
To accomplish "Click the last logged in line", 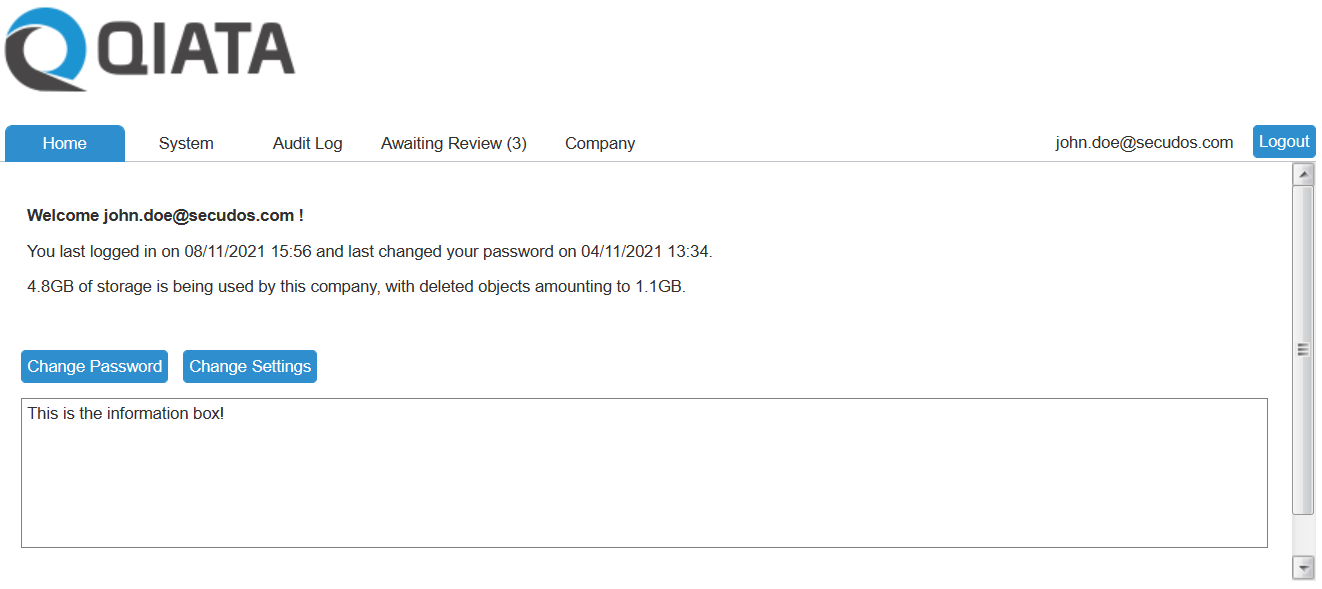I will tap(369, 251).
